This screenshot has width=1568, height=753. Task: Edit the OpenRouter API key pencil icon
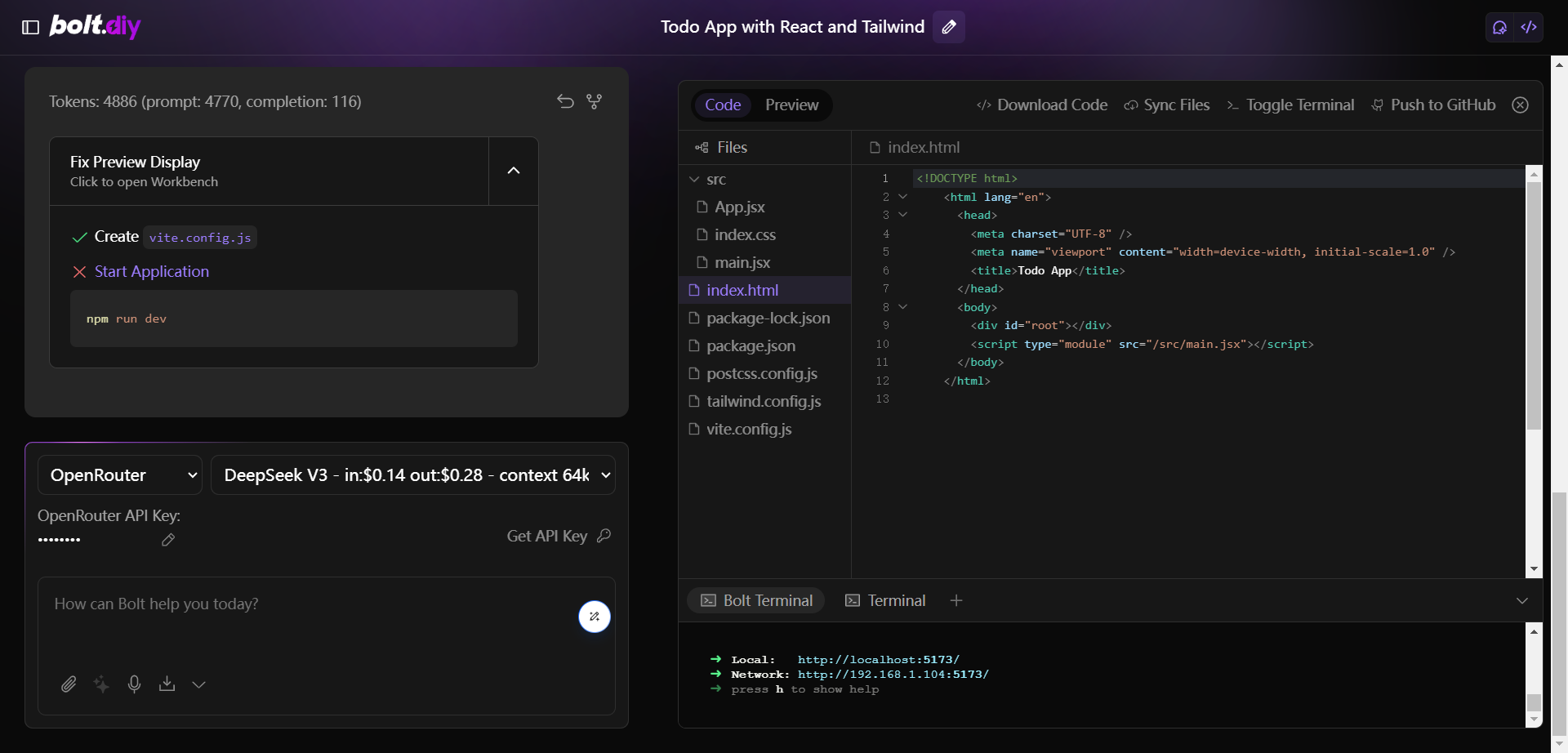[x=168, y=540]
